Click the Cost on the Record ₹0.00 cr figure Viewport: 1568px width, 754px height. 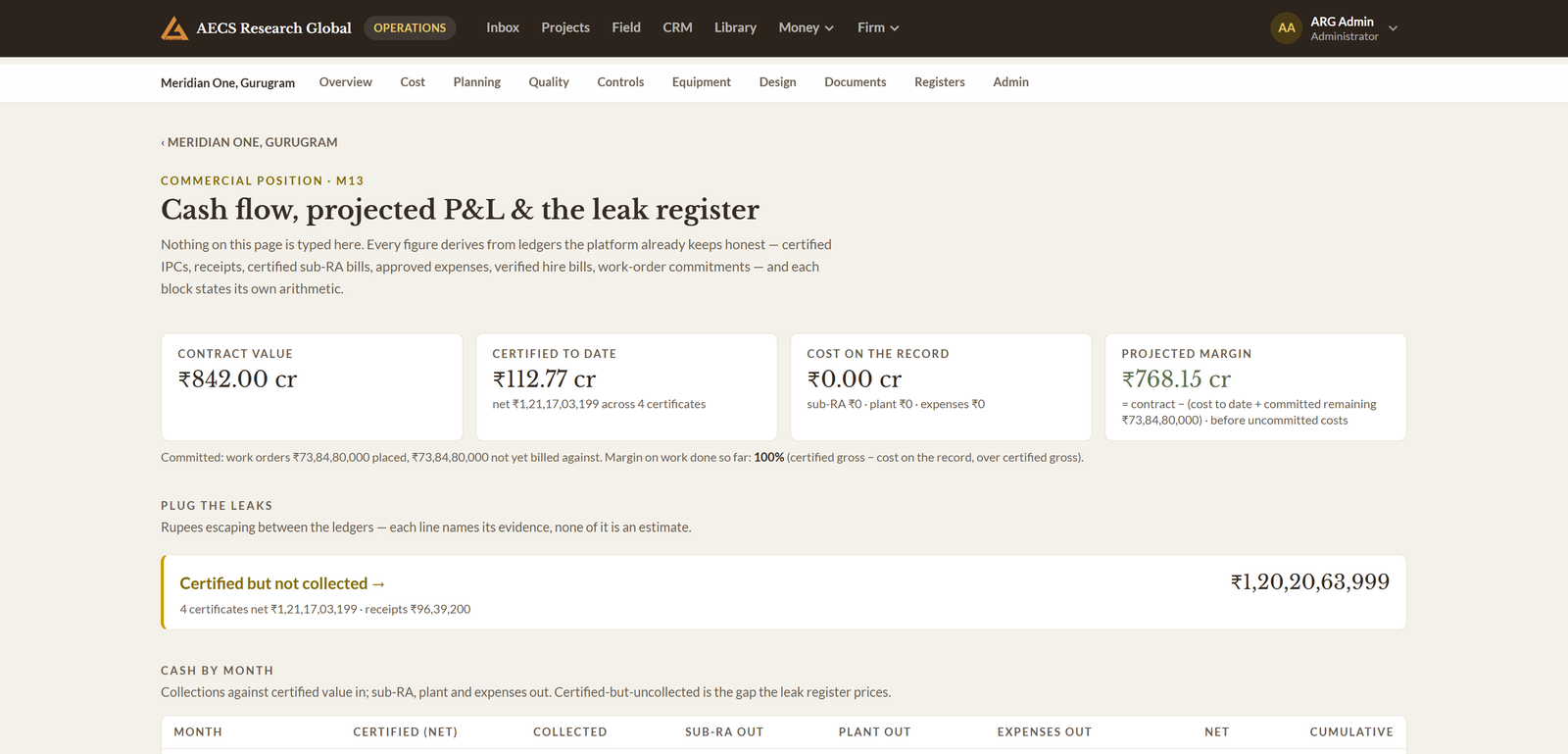(854, 379)
